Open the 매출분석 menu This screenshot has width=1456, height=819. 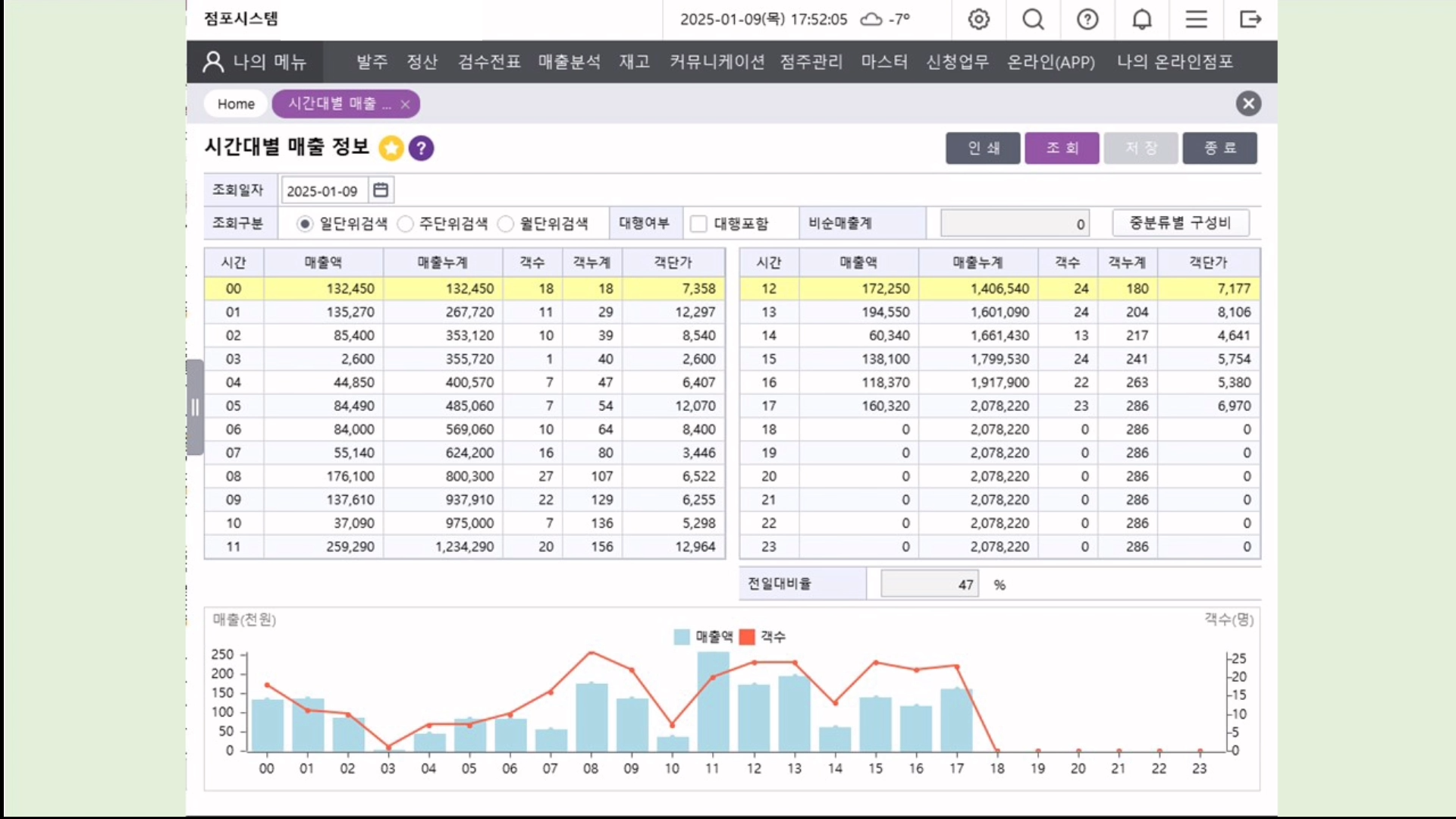coord(569,61)
